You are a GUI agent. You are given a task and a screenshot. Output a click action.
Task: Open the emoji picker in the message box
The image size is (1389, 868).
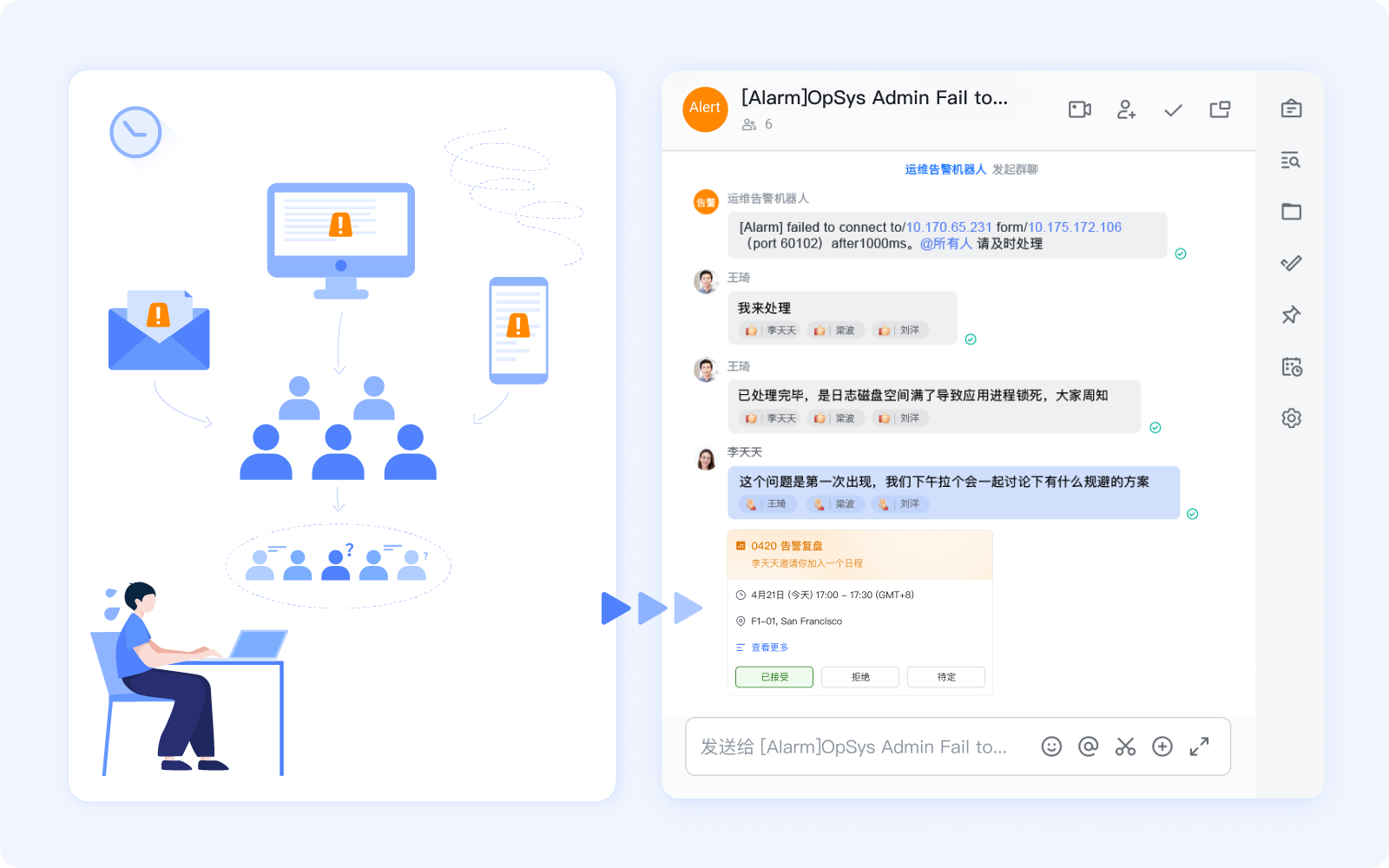(x=1051, y=746)
